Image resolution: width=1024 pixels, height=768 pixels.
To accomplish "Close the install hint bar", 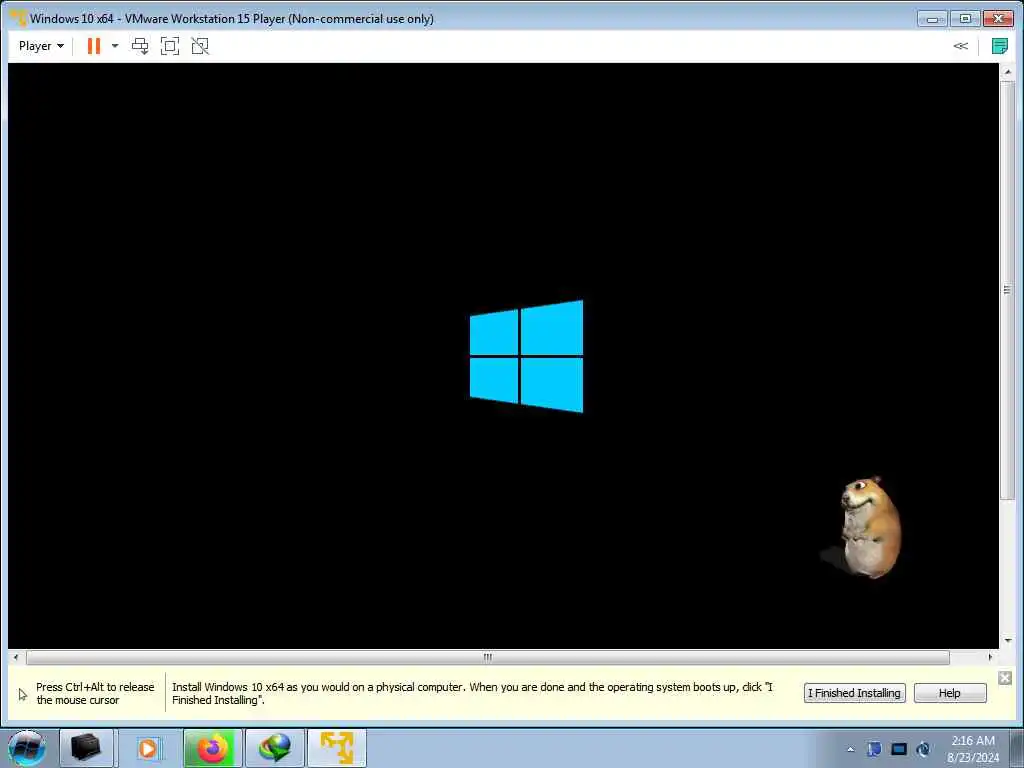I will point(1005,679).
